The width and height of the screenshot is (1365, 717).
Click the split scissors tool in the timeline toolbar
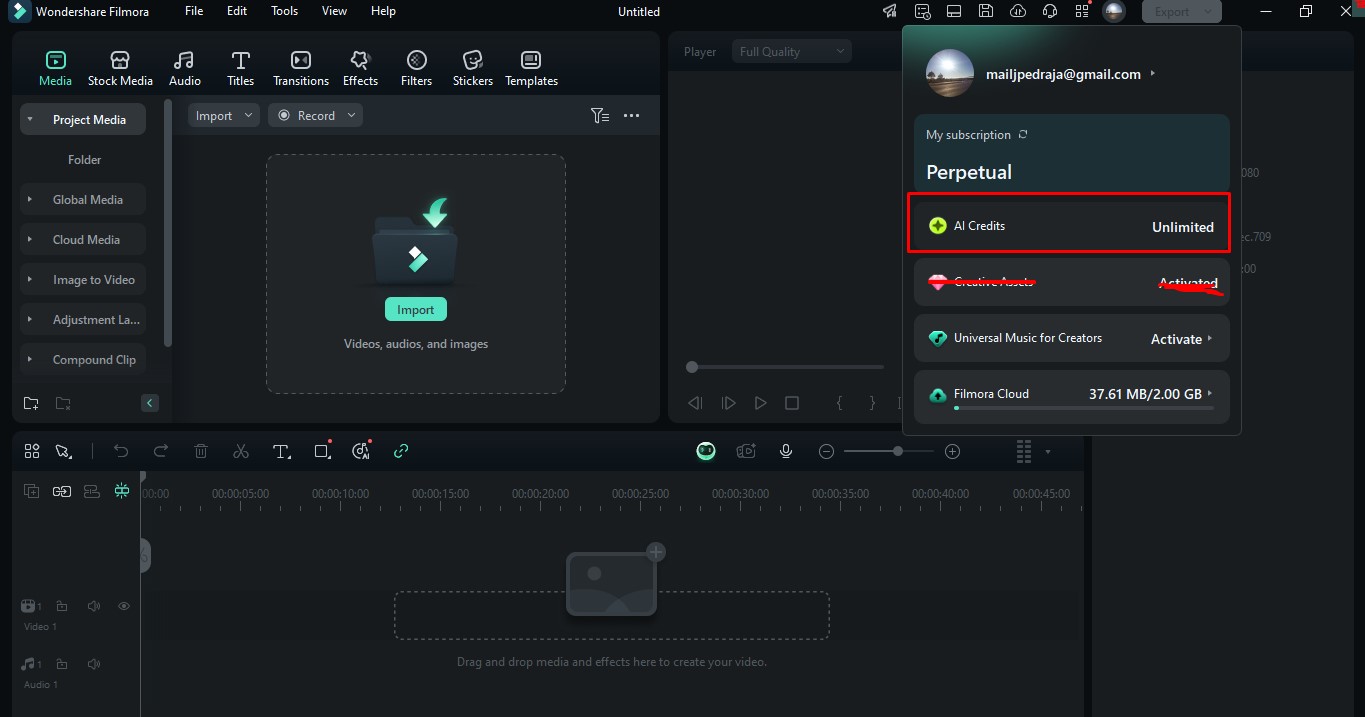[241, 451]
